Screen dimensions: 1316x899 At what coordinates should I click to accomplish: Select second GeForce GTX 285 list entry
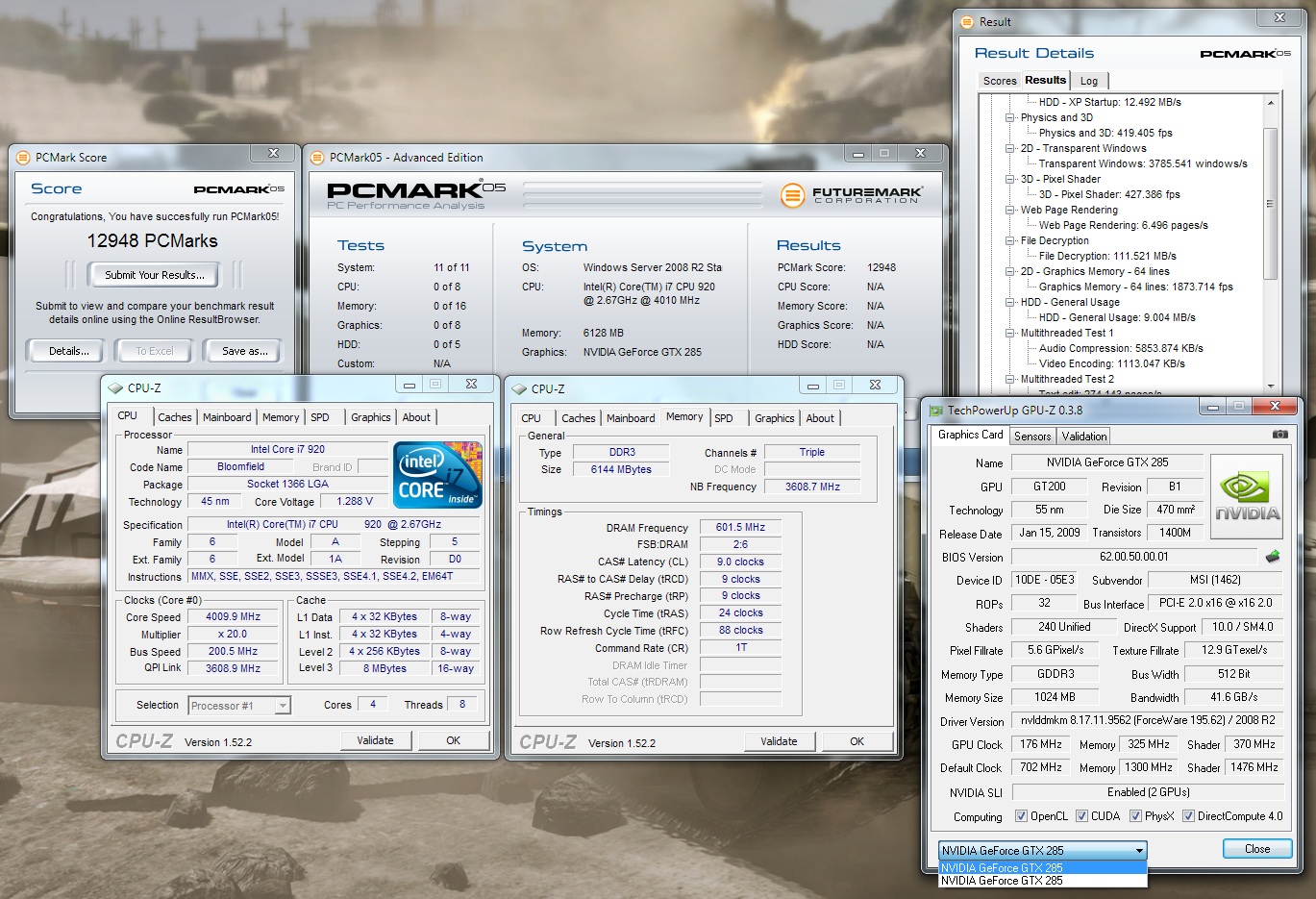pos(1043,881)
